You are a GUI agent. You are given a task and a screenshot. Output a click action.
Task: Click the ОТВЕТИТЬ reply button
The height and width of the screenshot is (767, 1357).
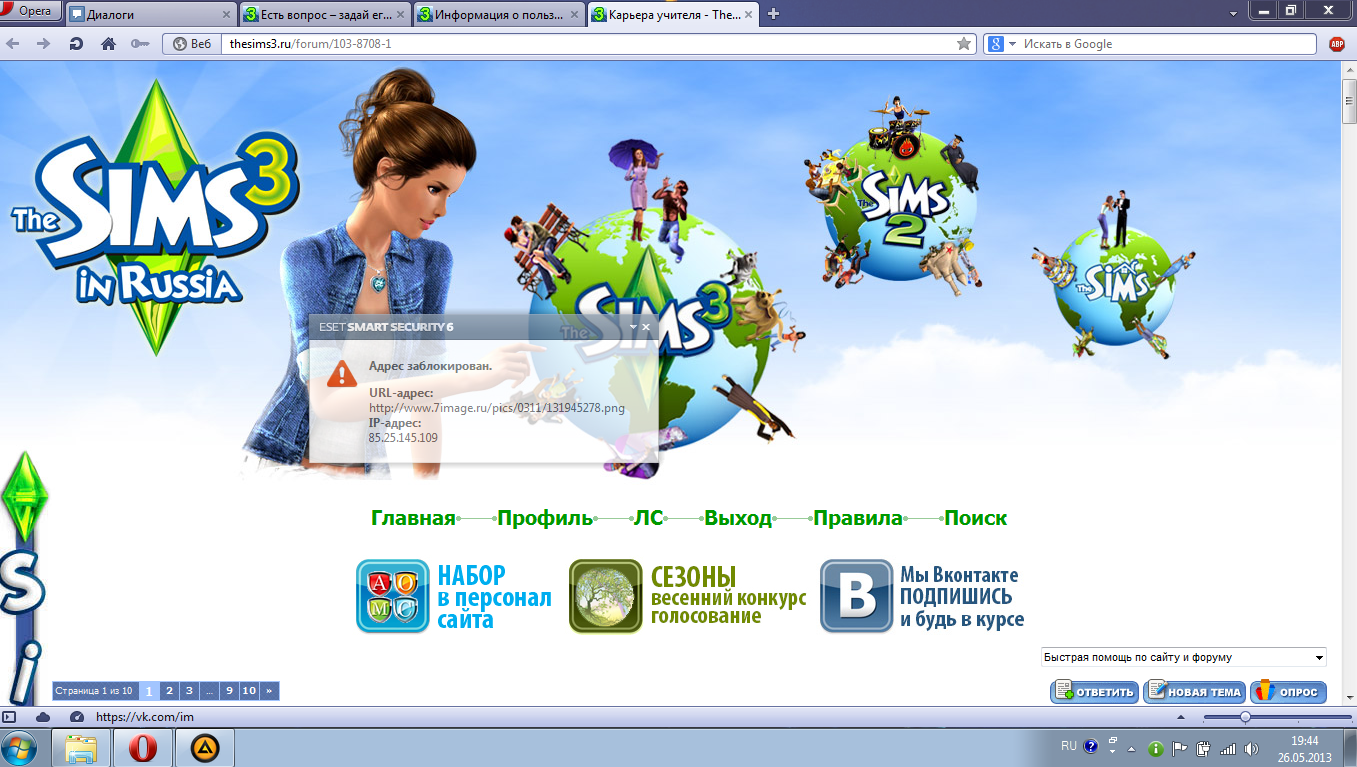point(1094,692)
